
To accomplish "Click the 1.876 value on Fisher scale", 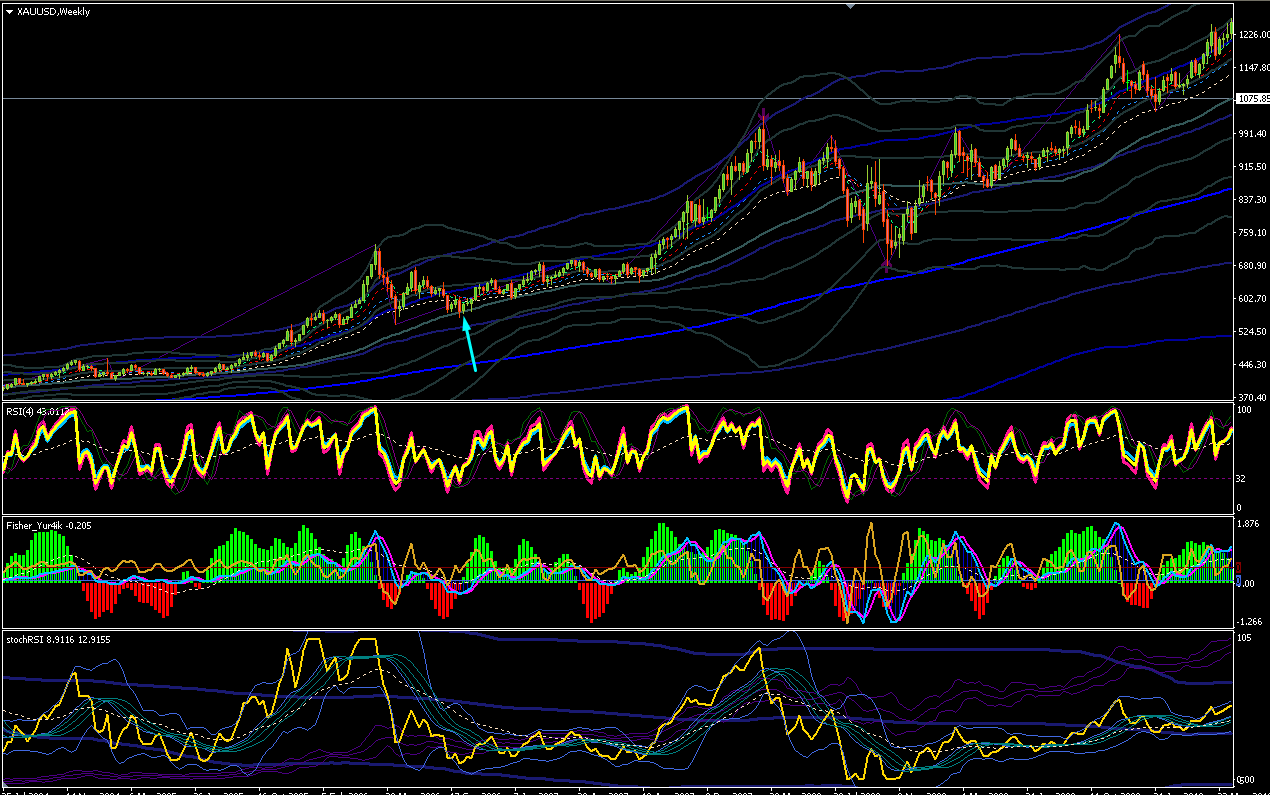I will (x=1249, y=524).
